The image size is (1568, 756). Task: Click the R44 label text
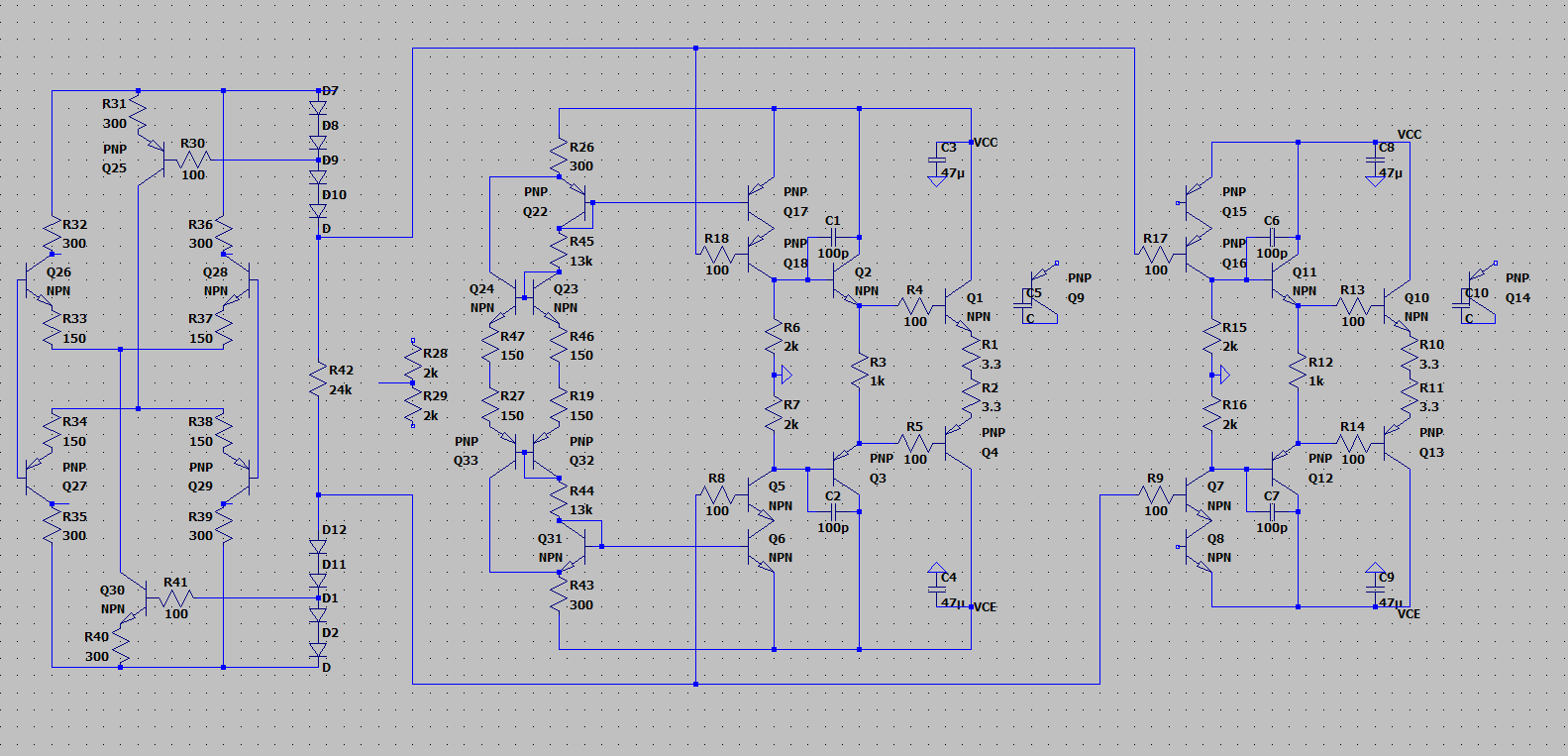pos(581,490)
